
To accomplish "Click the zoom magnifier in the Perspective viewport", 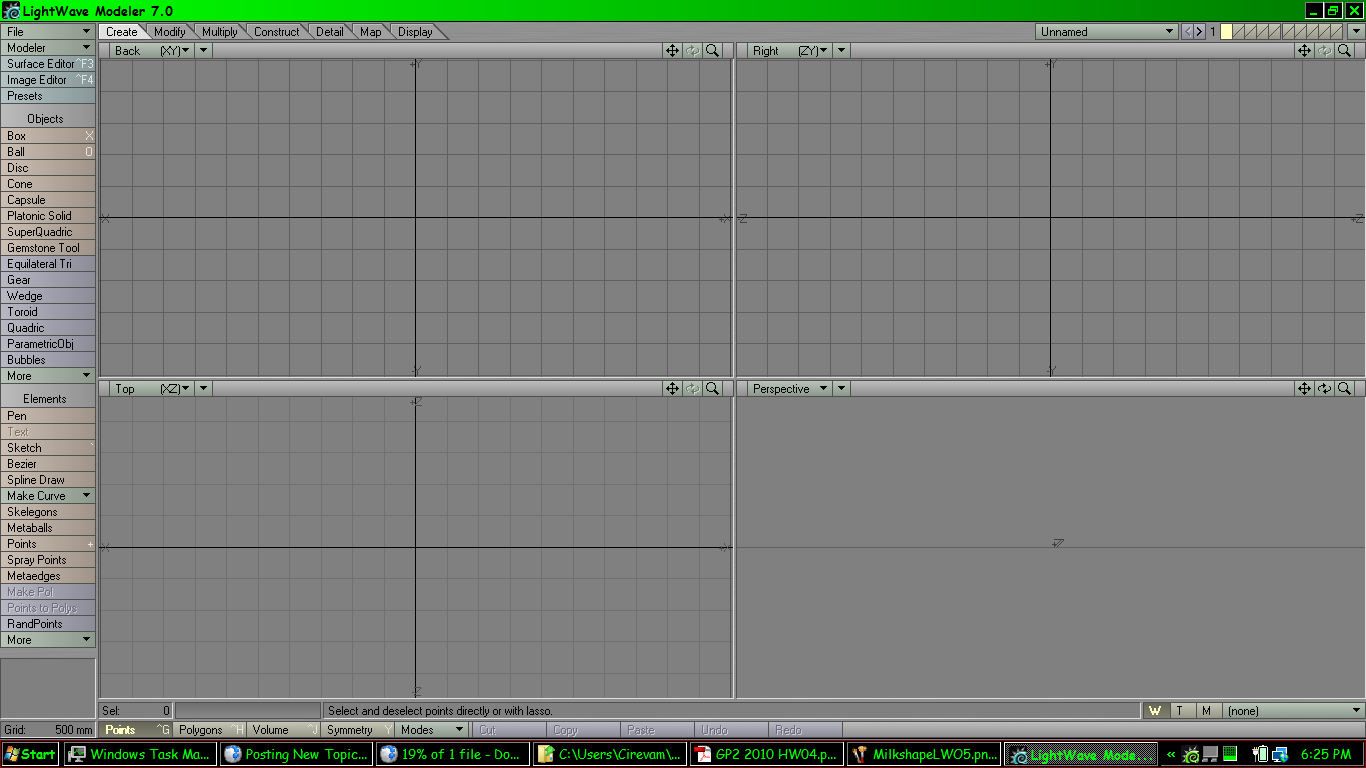I will coord(1344,389).
